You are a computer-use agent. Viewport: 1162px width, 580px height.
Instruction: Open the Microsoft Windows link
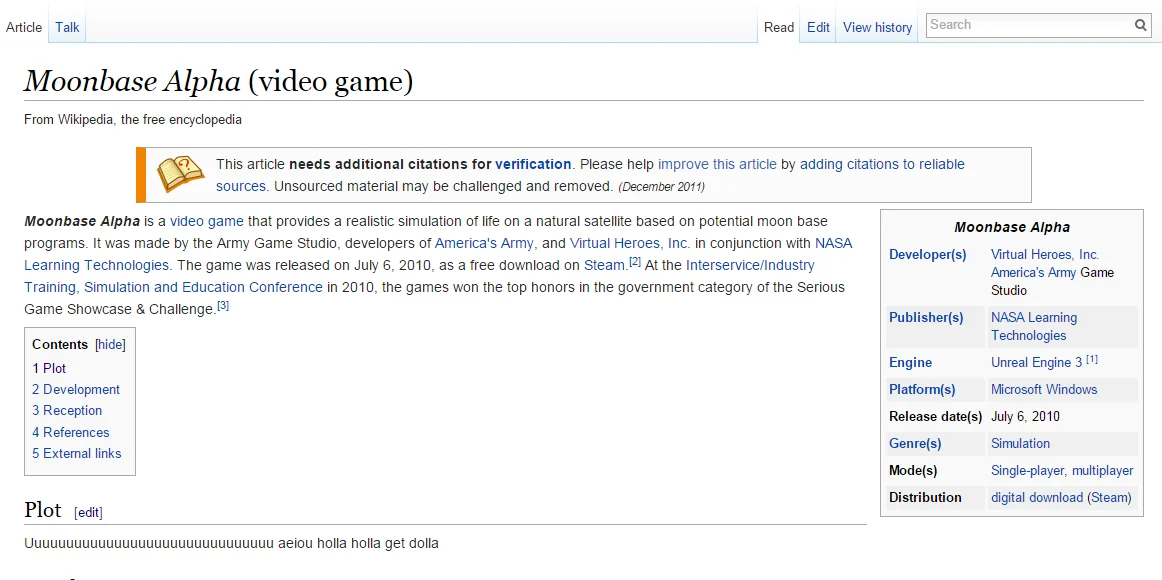(1044, 390)
